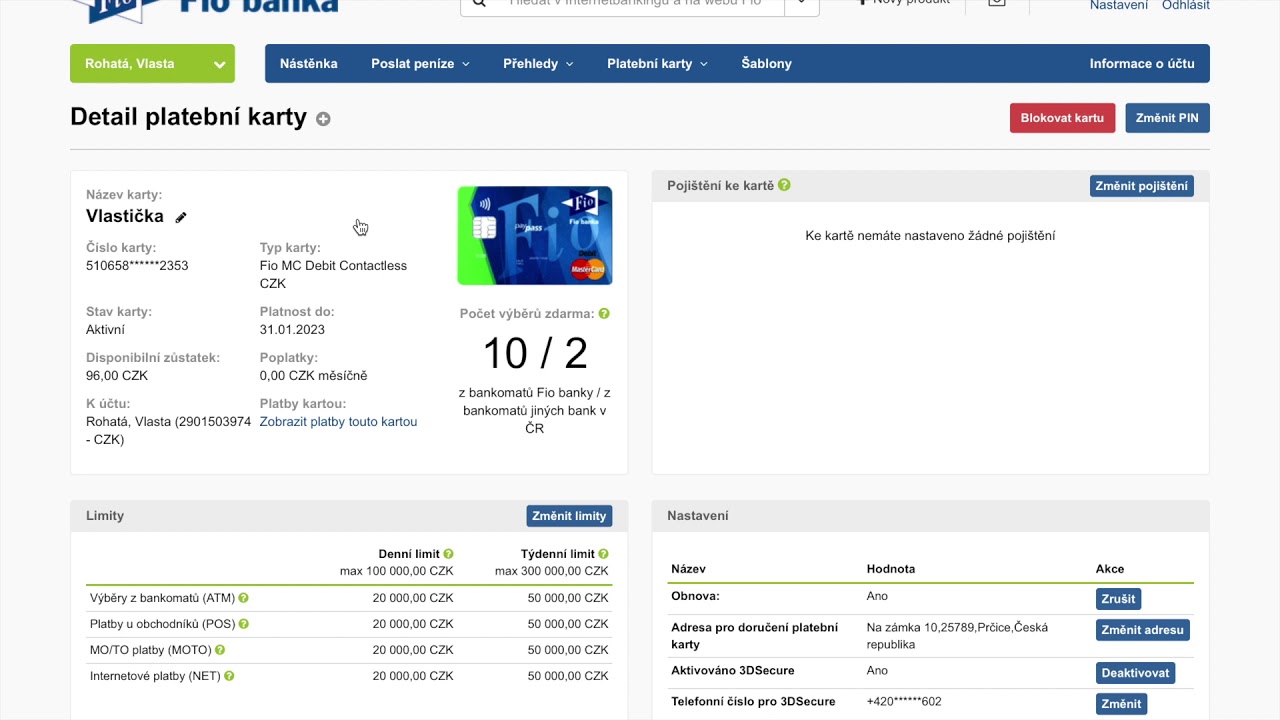Click Ke kartě nemáte nastaveno žádné pojištění
The height and width of the screenshot is (720, 1280).
click(x=930, y=236)
